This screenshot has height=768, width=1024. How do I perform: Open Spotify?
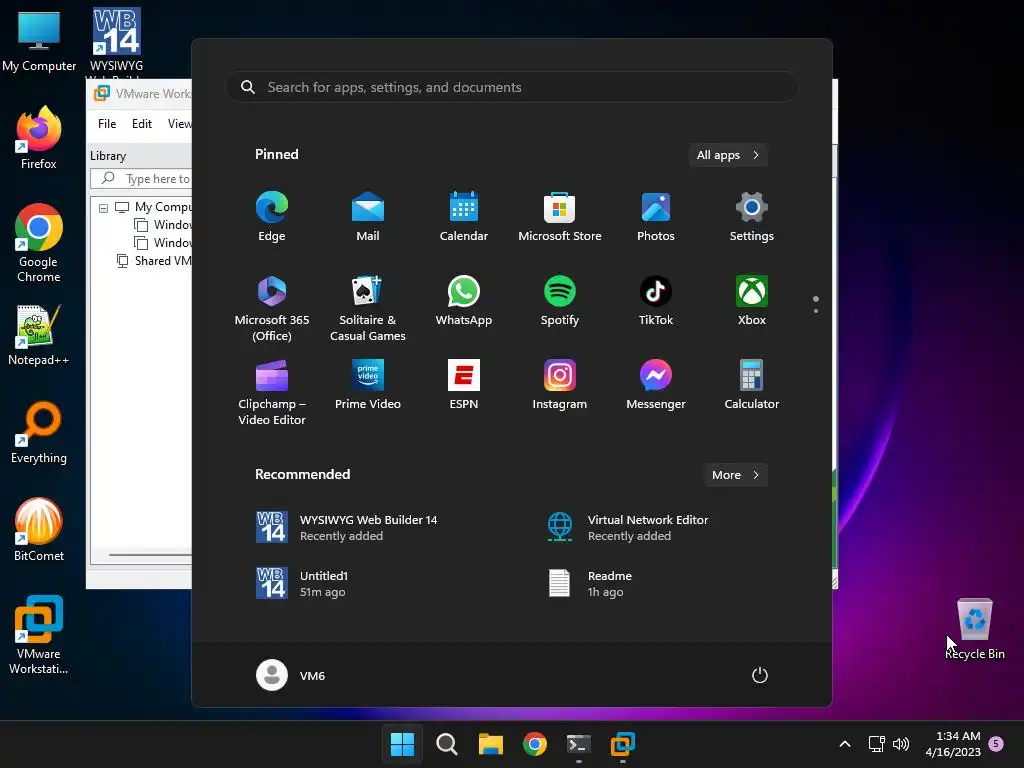[560, 300]
